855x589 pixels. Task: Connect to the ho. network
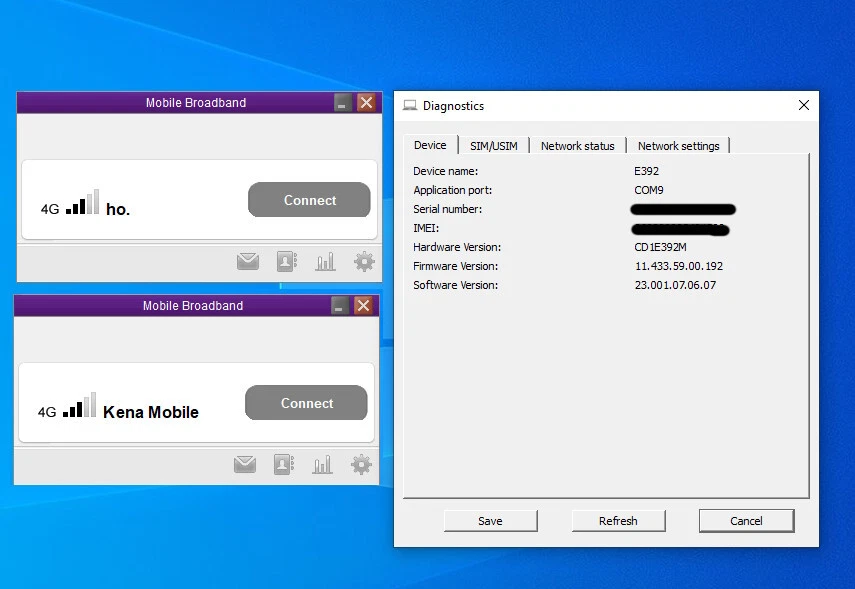point(309,200)
